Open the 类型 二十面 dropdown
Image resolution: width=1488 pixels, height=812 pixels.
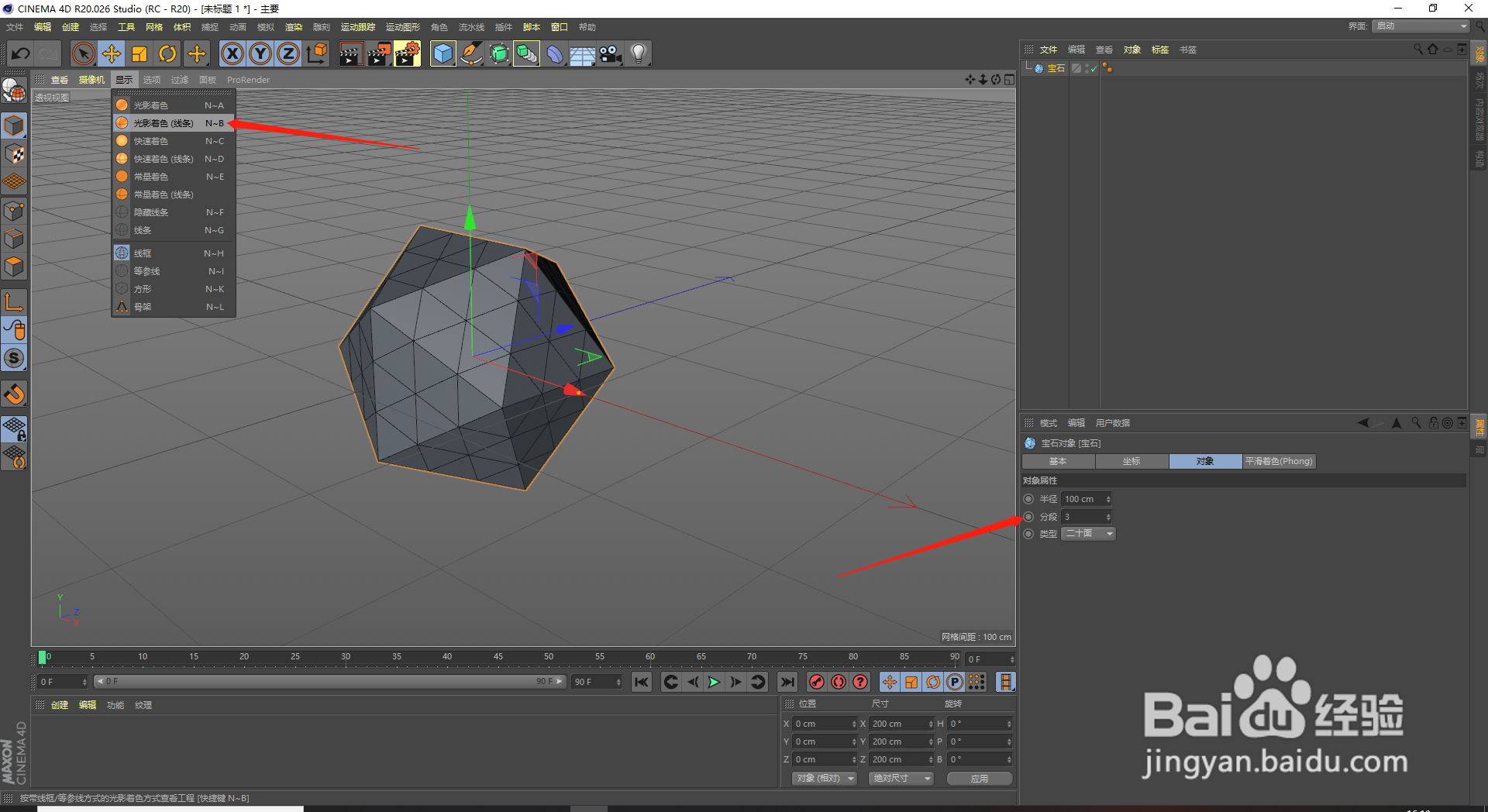click(x=1087, y=533)
